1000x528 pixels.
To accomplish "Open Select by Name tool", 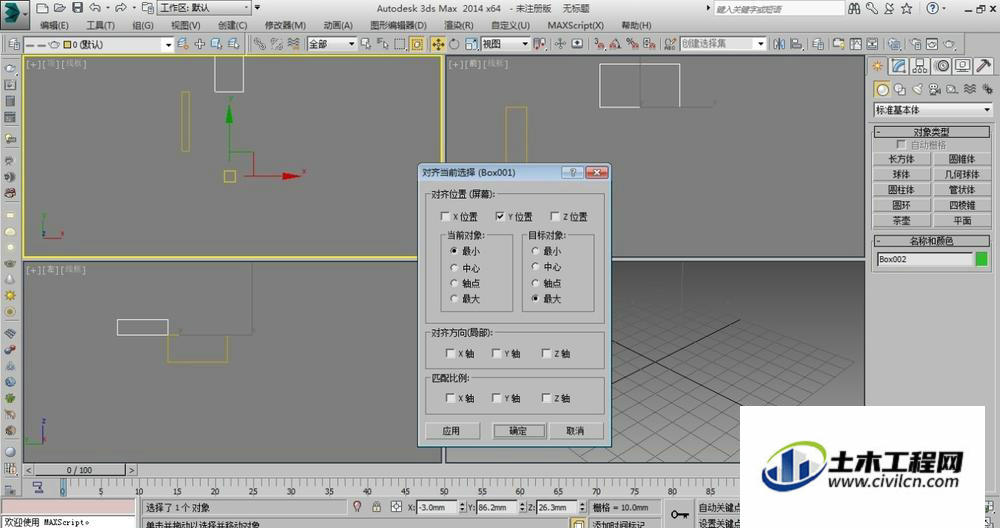I will 383,44.
